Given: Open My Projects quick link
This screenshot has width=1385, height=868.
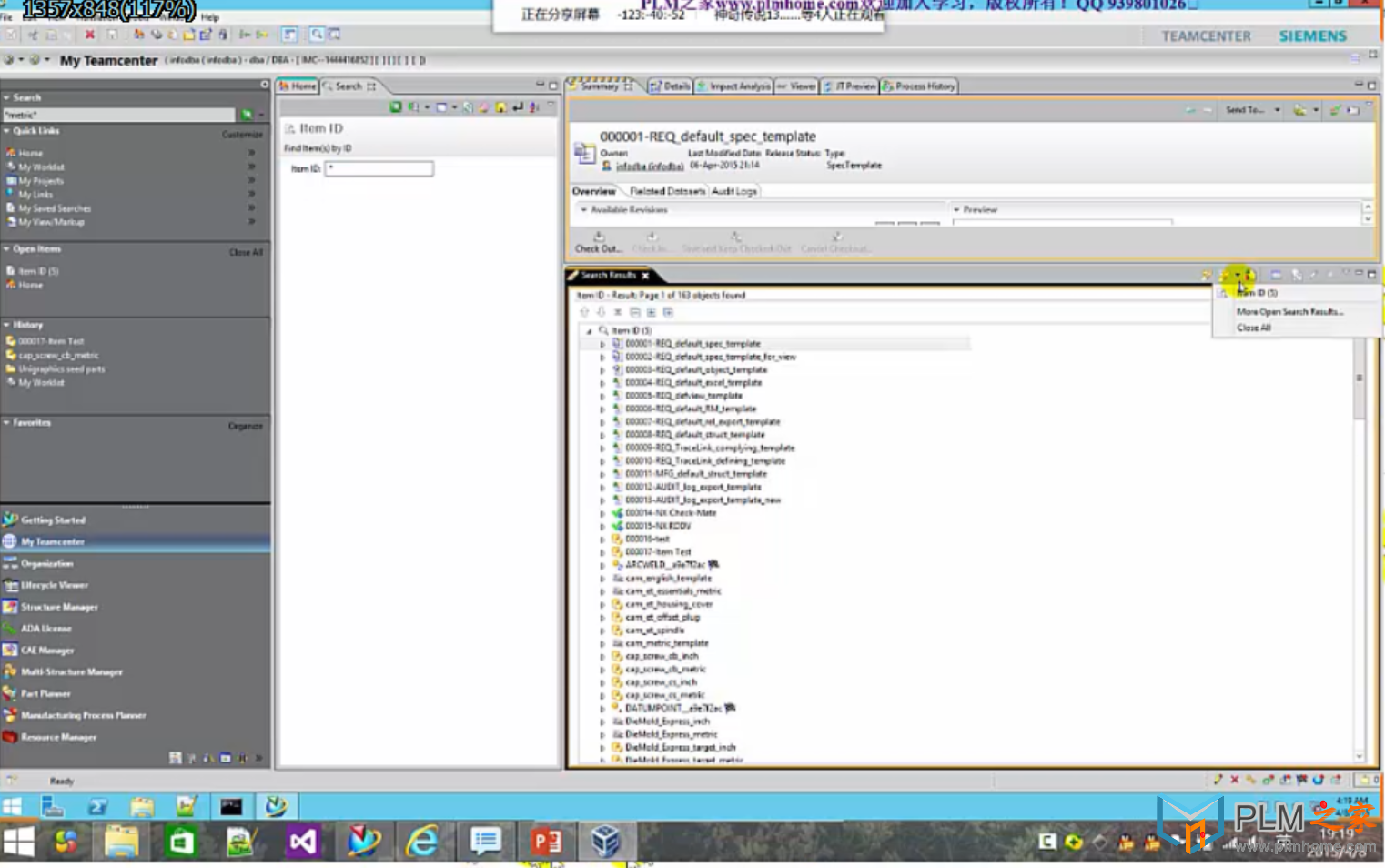Looking at the screenshot, I should click(41, 180).
